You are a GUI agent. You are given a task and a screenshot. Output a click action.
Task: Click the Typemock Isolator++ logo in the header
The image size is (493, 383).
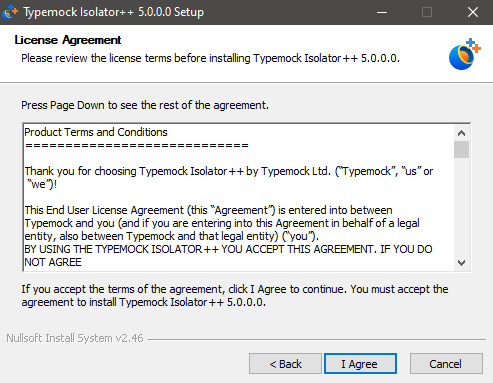click(x=465, y=54)
